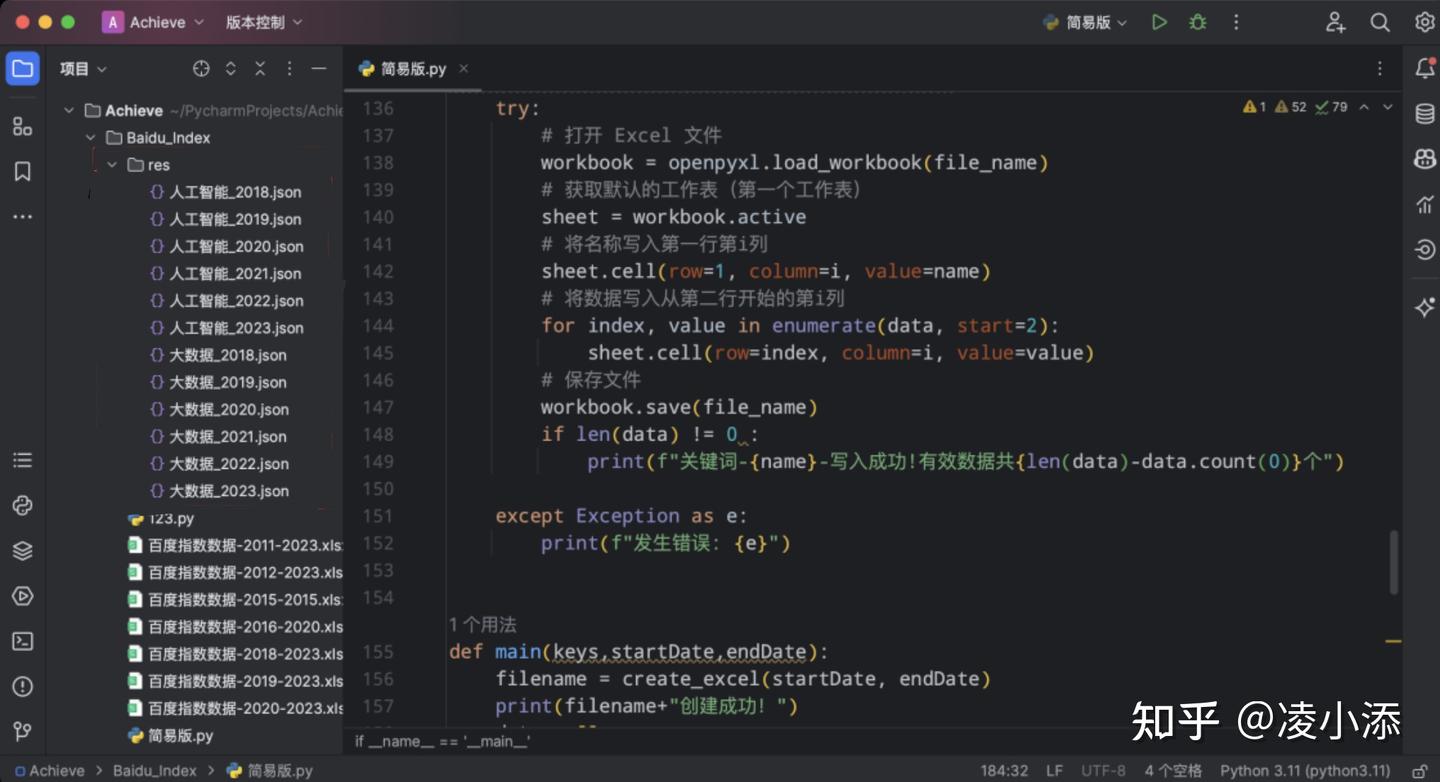Click Python 3.11 interpreter in status bar
This screenshot has height=782, width=1440.
[x=1306, y=770]
